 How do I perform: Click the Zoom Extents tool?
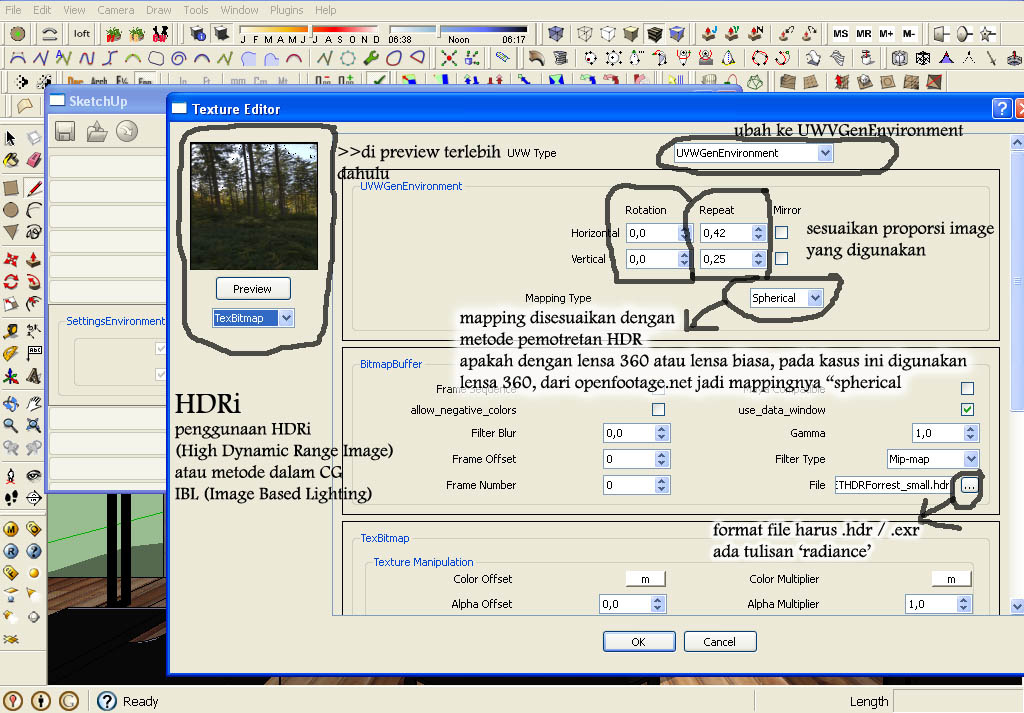tap(33, 426)
